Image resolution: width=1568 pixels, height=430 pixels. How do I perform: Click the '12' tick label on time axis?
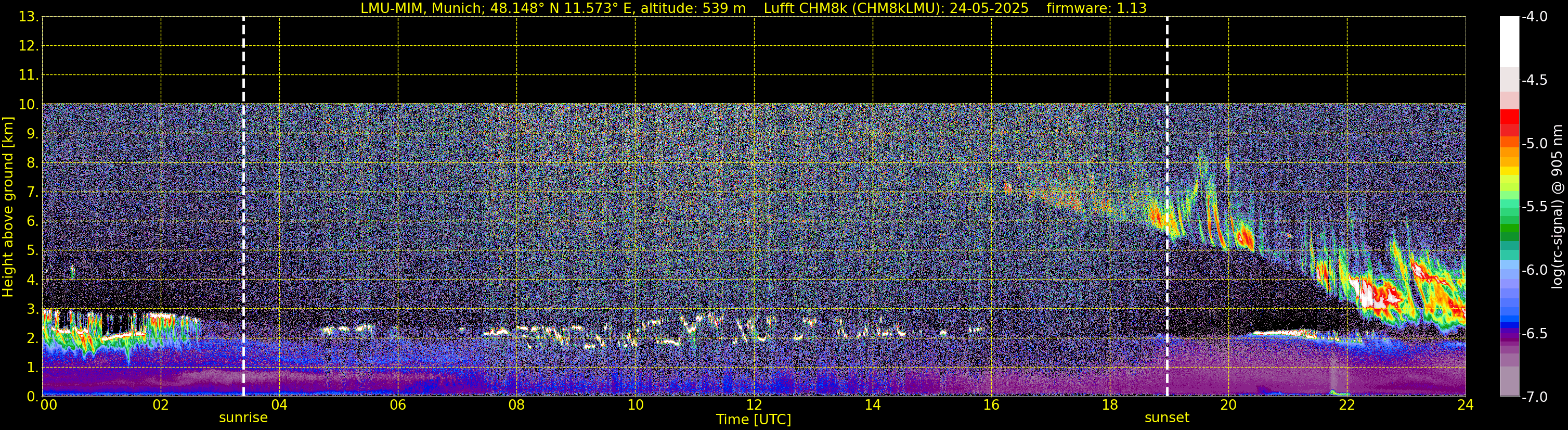pyautogui.click(x=754, y=405)
